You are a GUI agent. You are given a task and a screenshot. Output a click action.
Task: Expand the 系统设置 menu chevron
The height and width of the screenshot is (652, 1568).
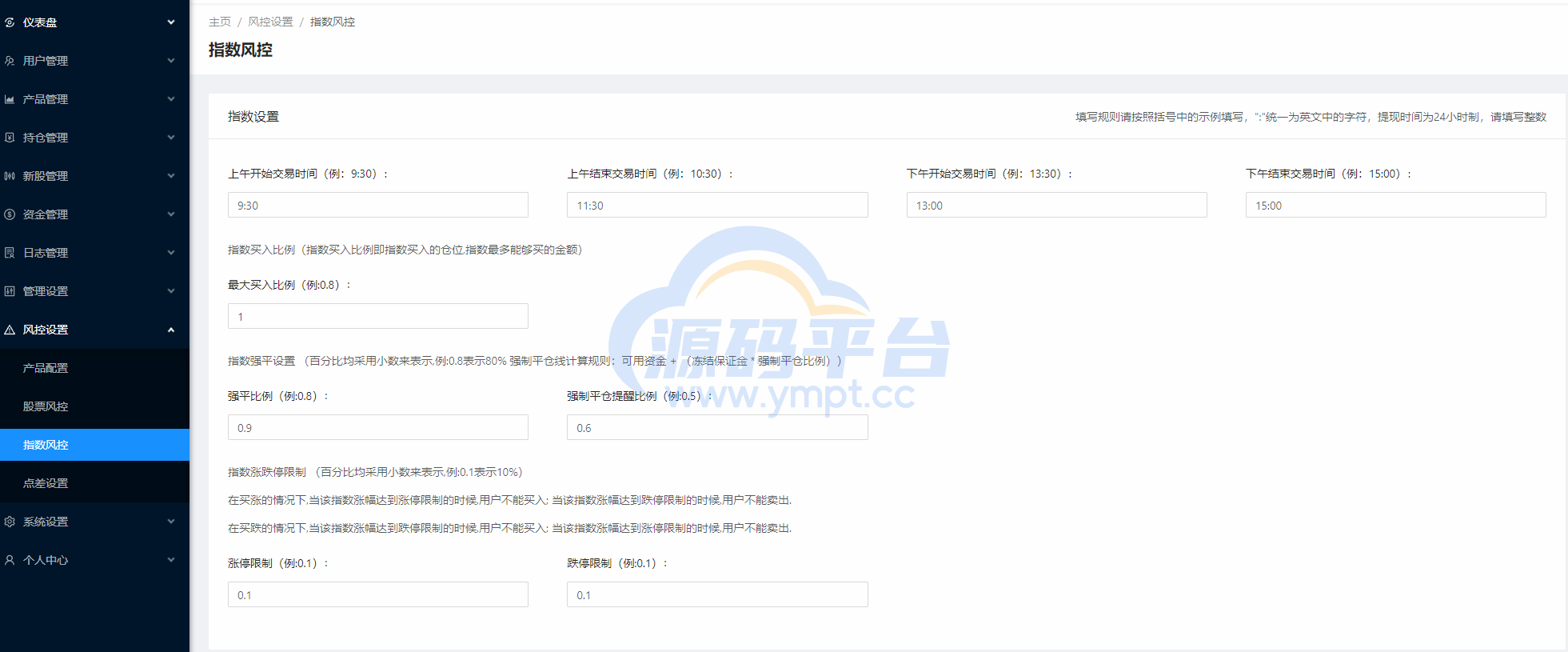171,522
